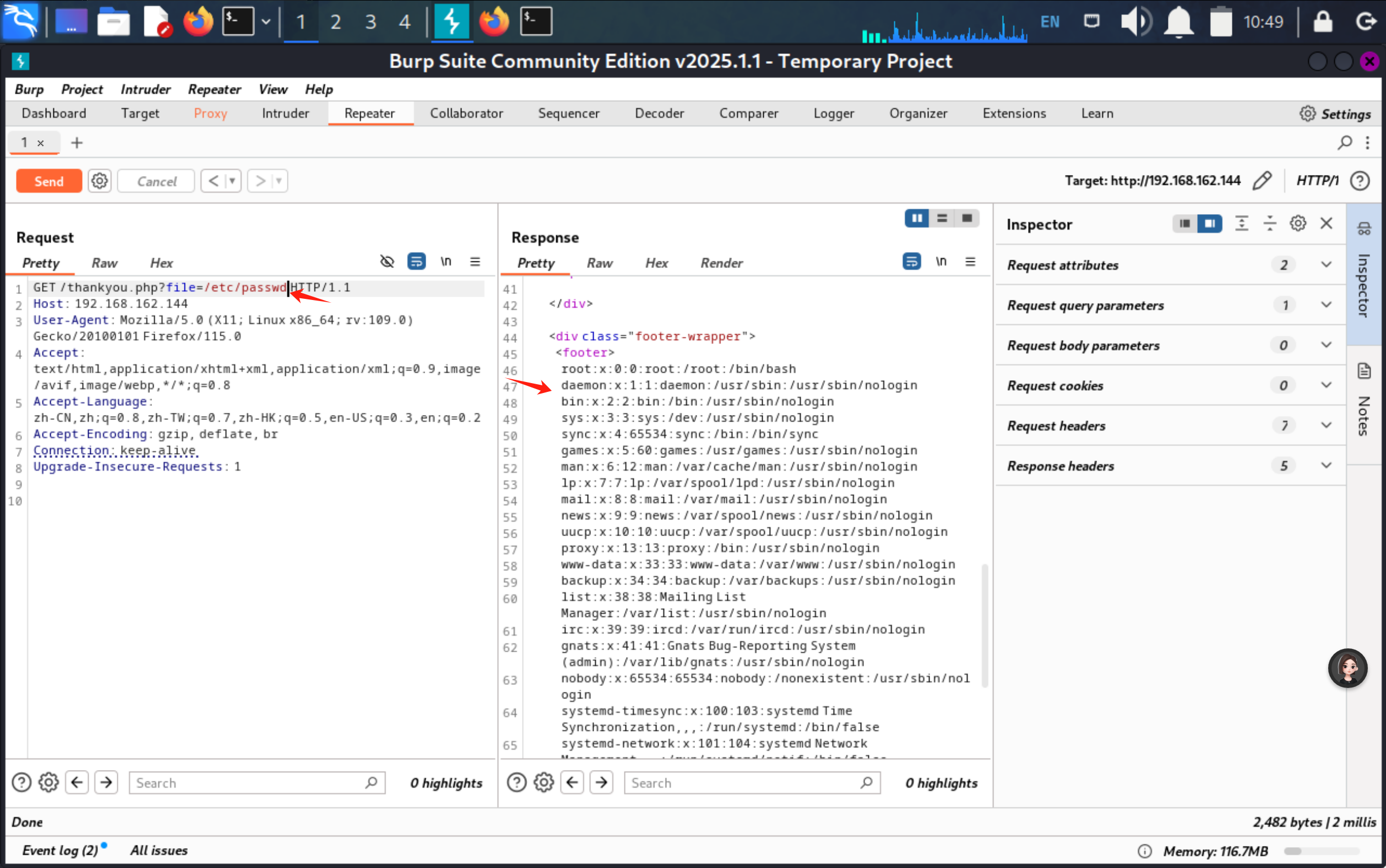The image size is (1386, 868).
Task: Open Event log at the bottom
Action: [x=59, y=850]
